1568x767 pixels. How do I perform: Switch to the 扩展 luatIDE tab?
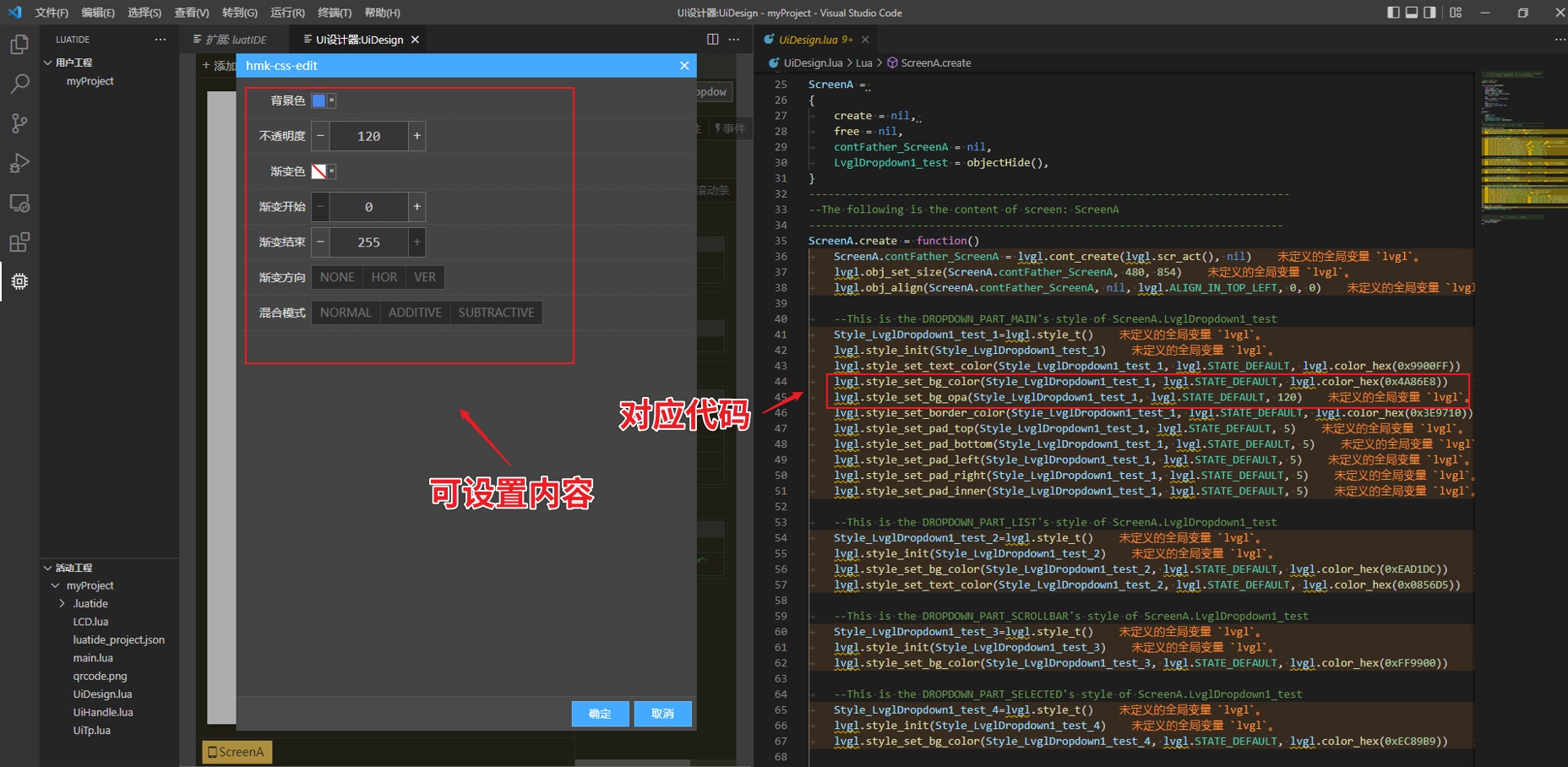click(231, 40)
